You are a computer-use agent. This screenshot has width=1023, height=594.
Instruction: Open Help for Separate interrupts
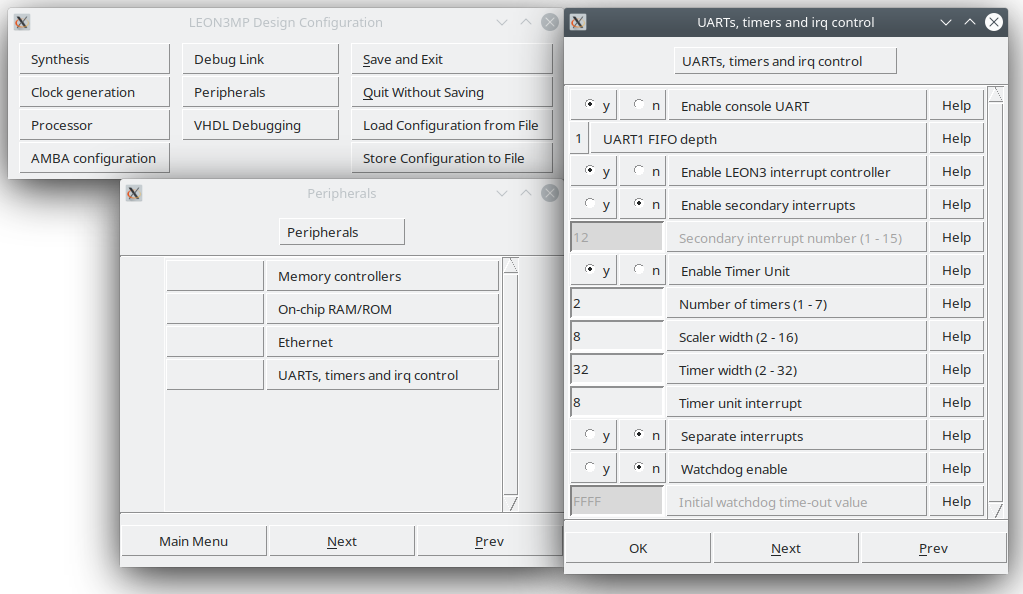[x=956, y=435]
